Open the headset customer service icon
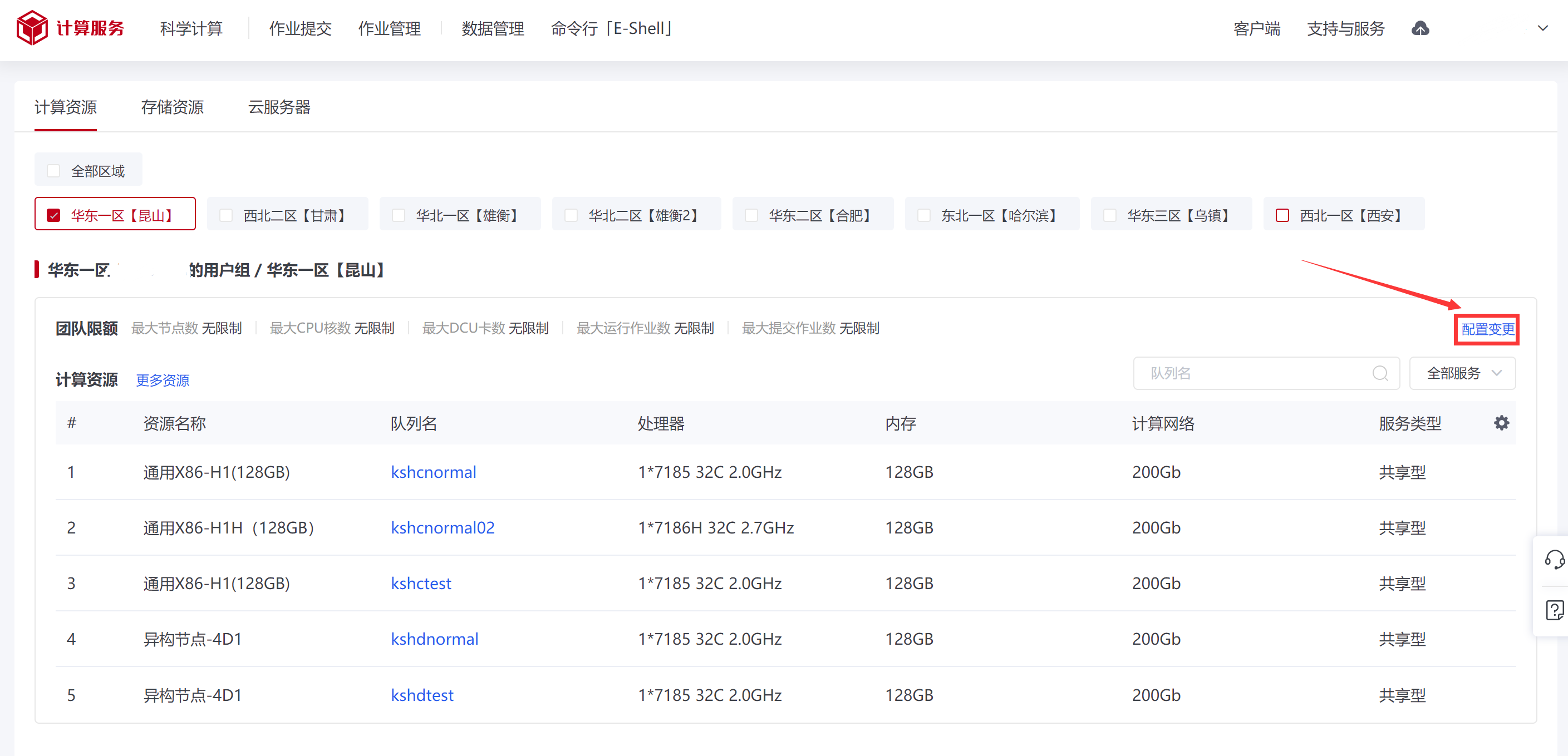 [1554, 560]
